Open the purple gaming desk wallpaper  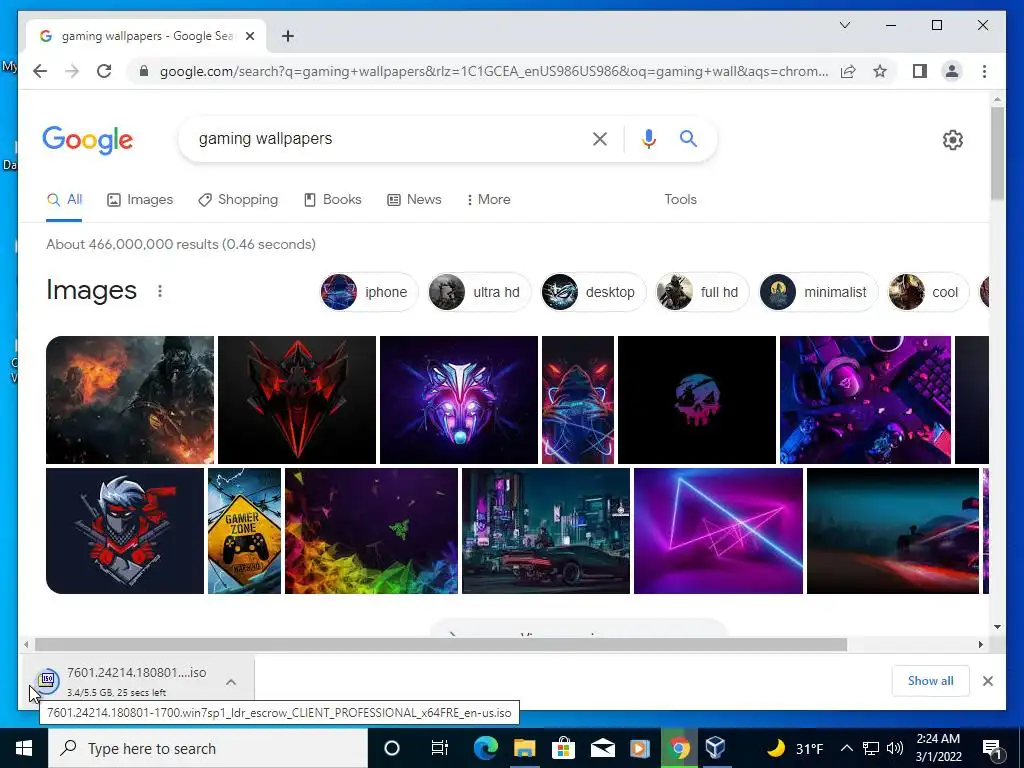[x=865, y=400]
